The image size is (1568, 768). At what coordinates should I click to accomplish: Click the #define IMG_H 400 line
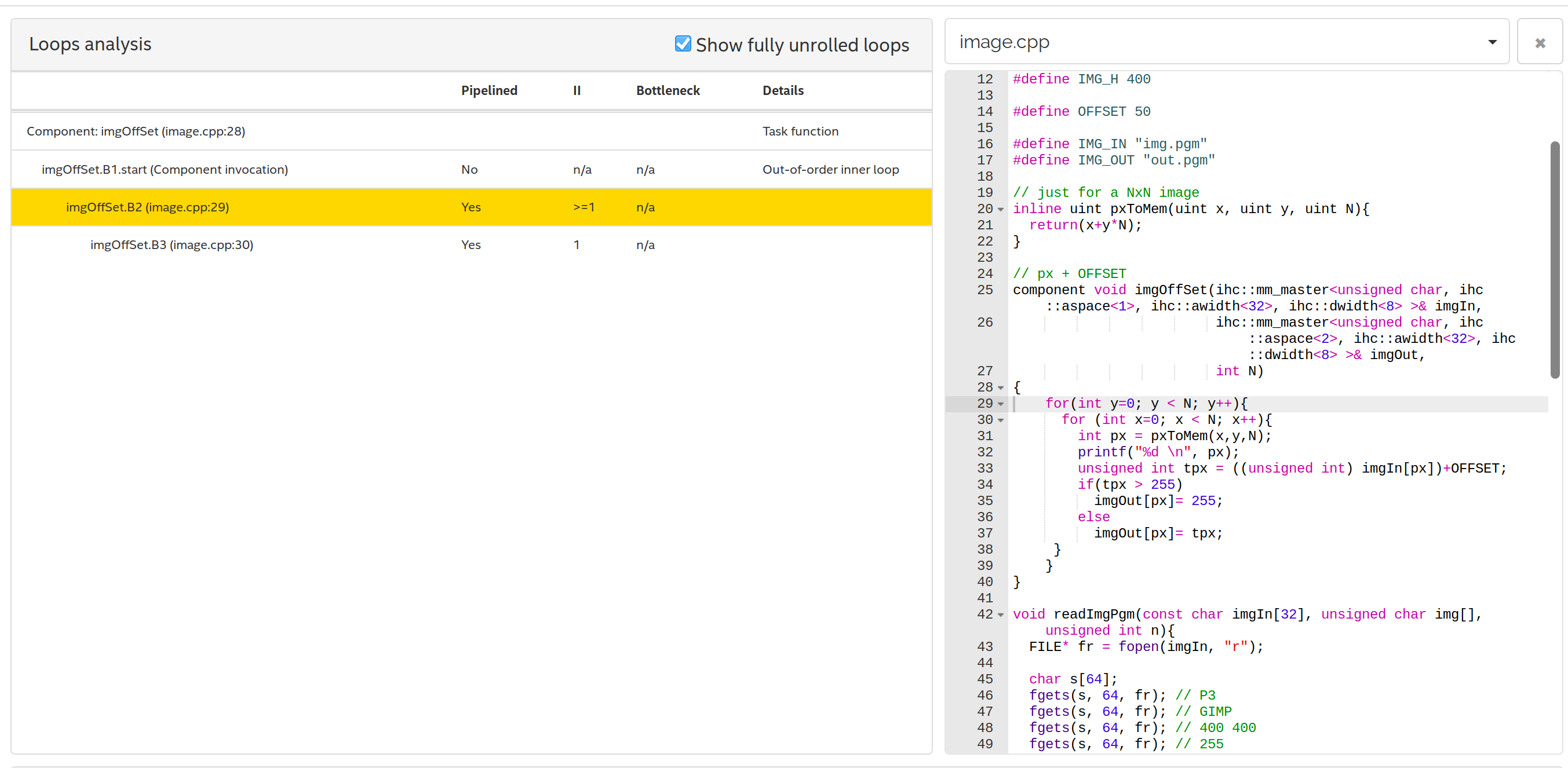coord(1081,79)
